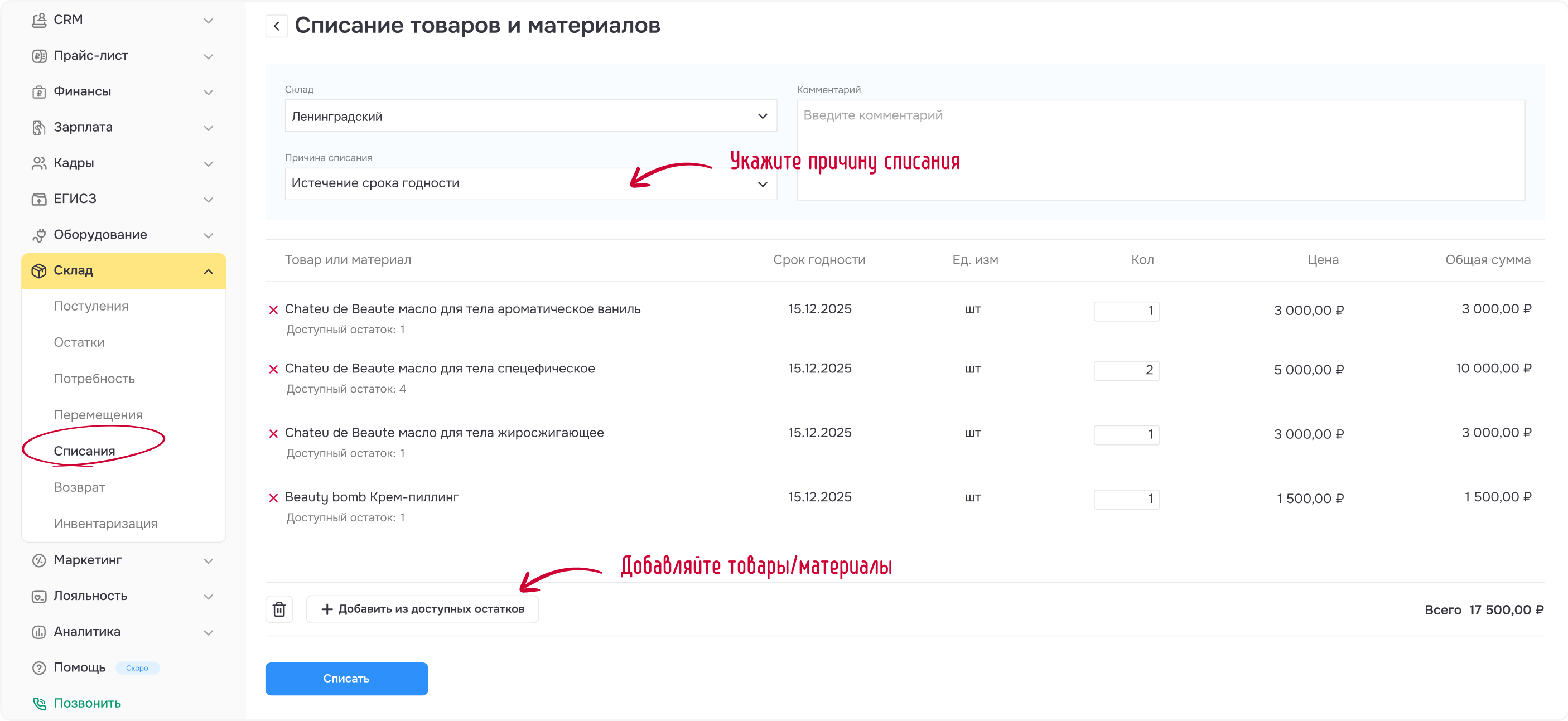Open the Склад dropdown showing Ленинградский
Screen dimensions: 1568x721
point(531,116)
